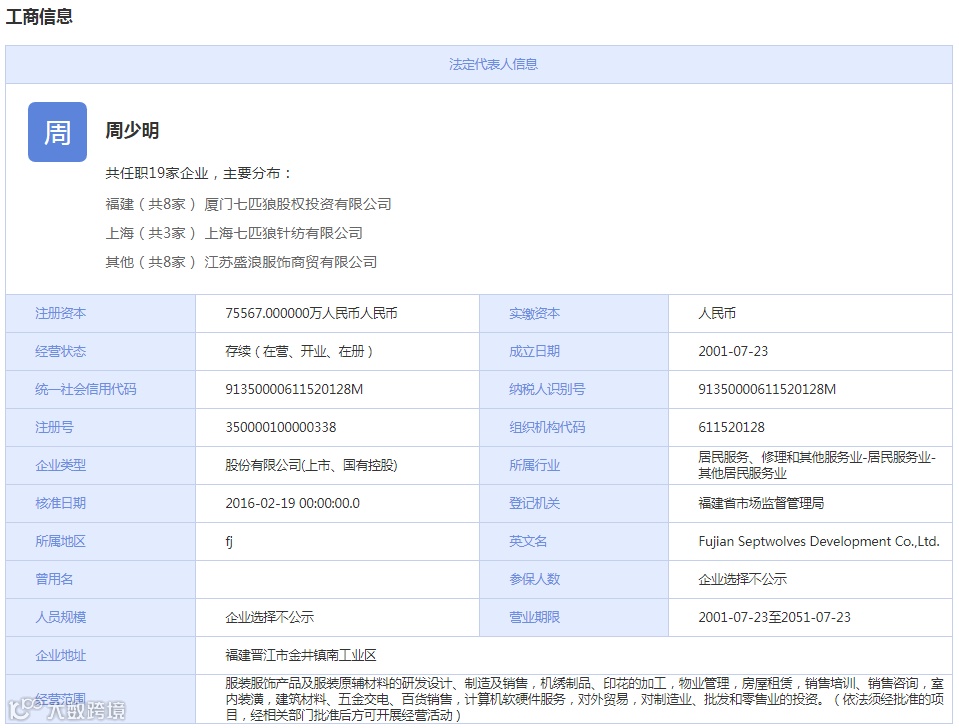Open 上海七匹狼针纺有限公司 company link
The width and height of the screenshot is (959, 728).
pyautogui.click(x=284, y=233)
